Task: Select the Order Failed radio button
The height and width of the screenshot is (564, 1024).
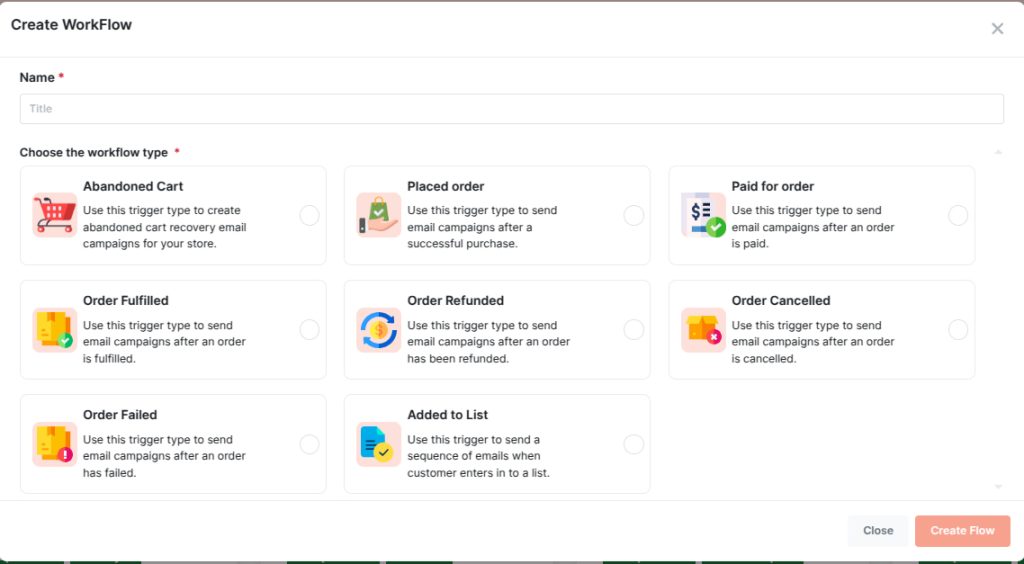Action: (x=310, y=445)
